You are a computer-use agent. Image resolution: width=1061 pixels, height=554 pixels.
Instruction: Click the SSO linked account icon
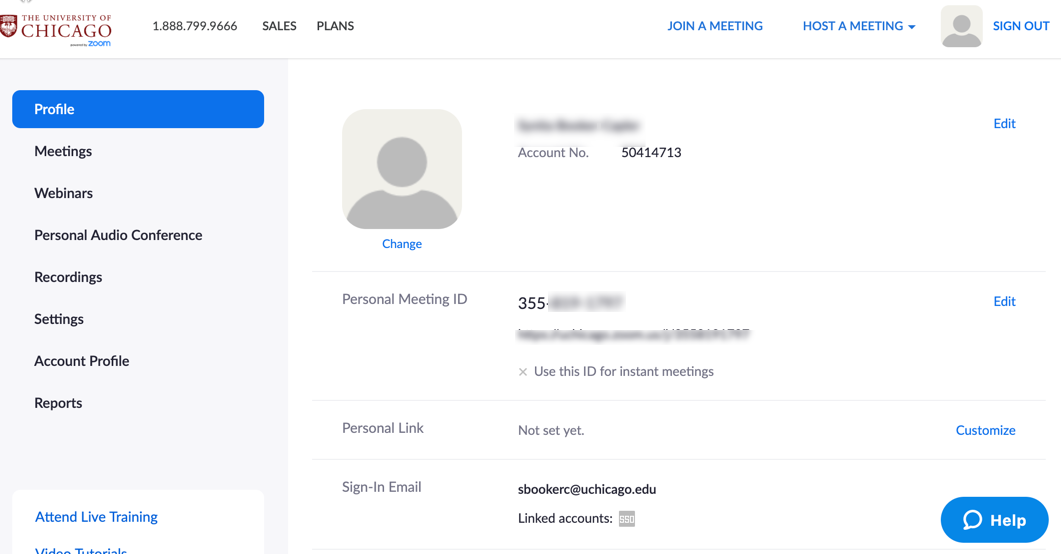(627, 519)
